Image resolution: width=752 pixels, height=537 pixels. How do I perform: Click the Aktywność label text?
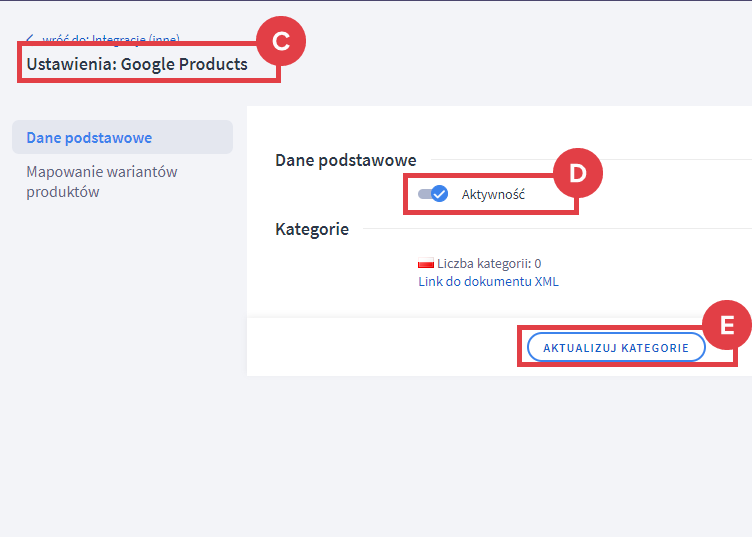coord(493,195)
